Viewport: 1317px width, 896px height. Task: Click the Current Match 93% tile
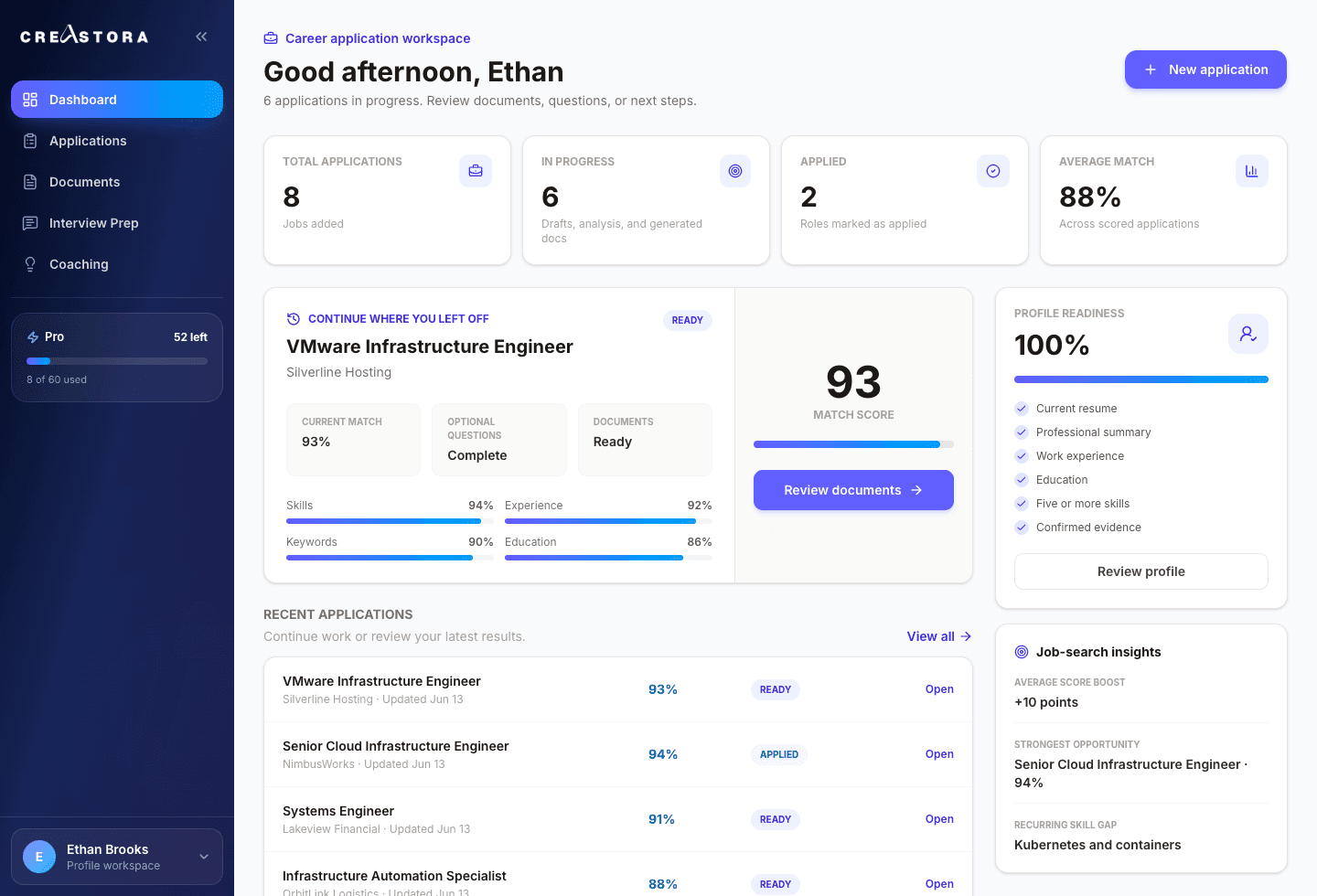(353, 440)
